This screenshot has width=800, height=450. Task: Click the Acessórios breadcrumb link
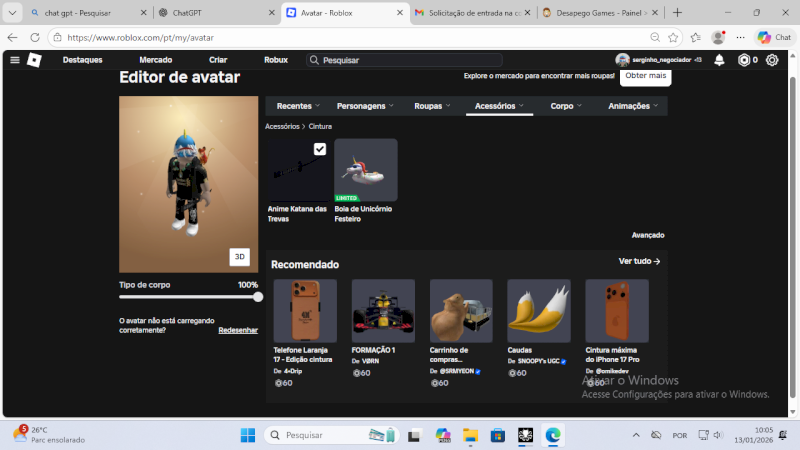[x=282, y=127]
